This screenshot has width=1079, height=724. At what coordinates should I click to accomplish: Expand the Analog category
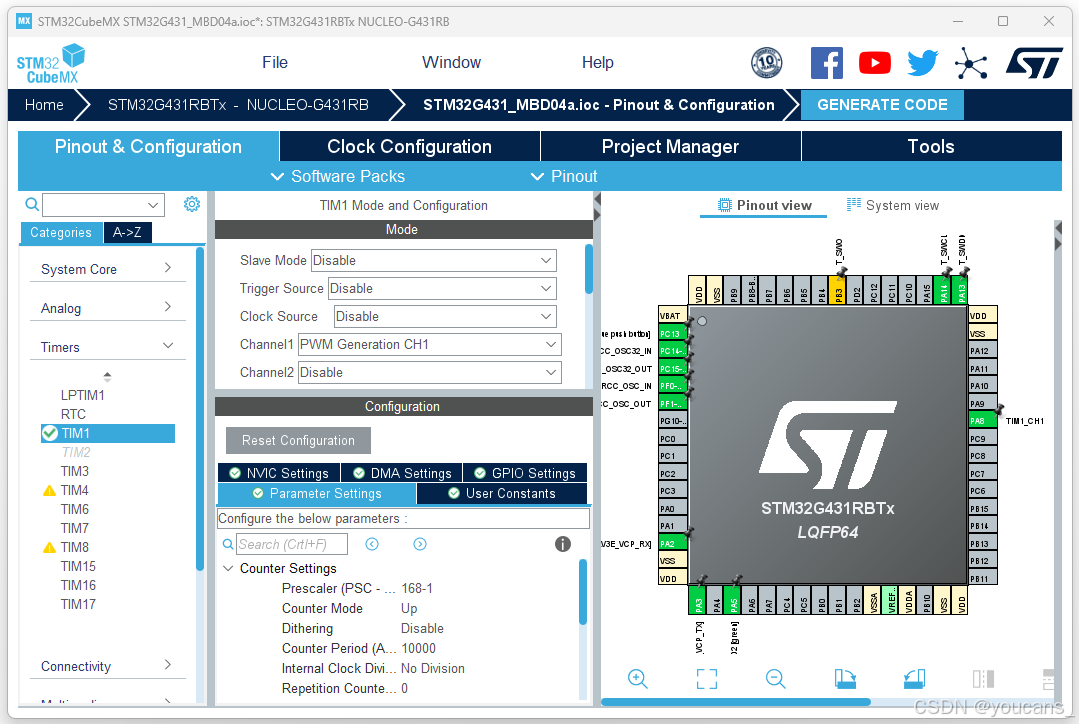(107, 308)
